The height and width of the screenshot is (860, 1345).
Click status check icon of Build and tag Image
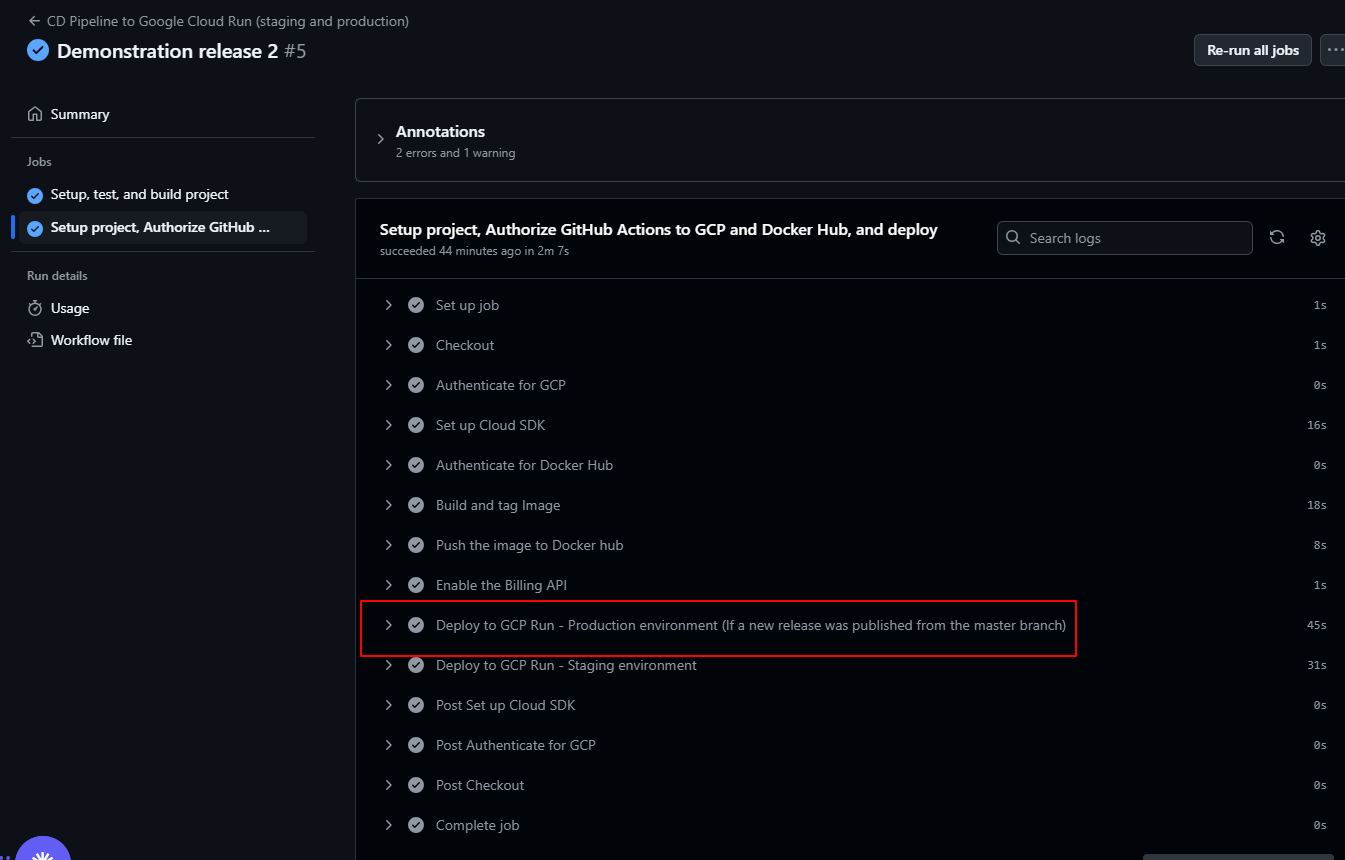tap(416, 505)
